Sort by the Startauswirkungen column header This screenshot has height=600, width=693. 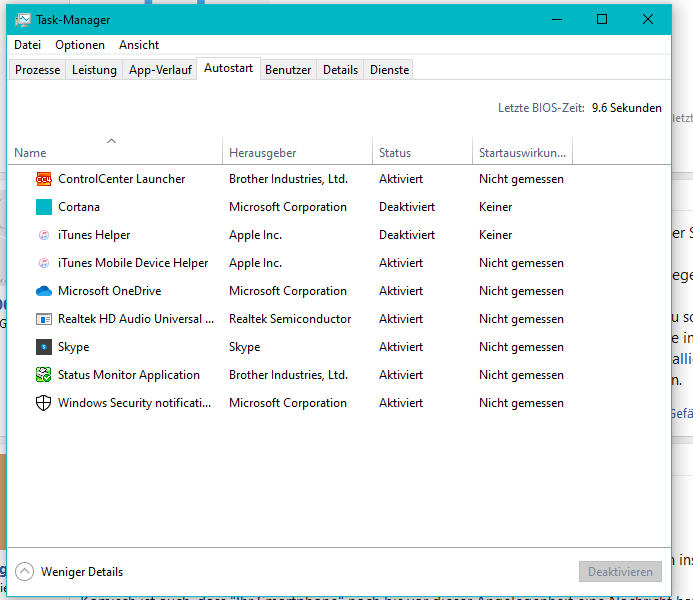(x=522, y=151)
